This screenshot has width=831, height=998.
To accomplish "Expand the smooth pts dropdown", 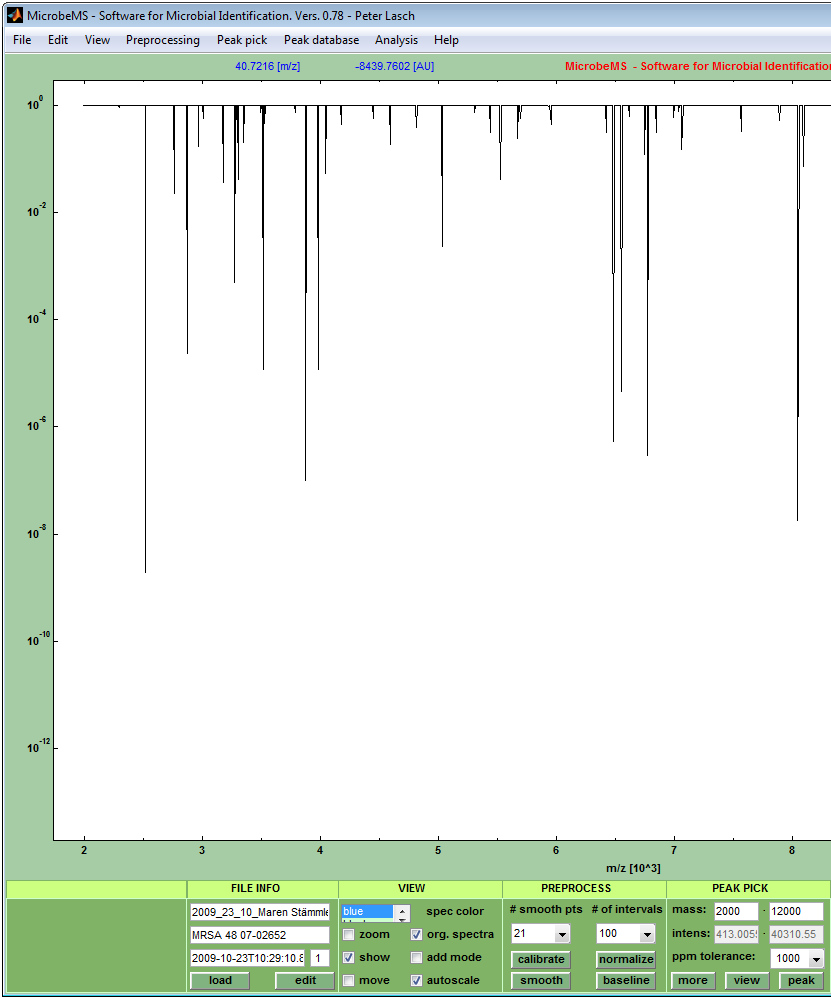I will (x=561, y=934).
